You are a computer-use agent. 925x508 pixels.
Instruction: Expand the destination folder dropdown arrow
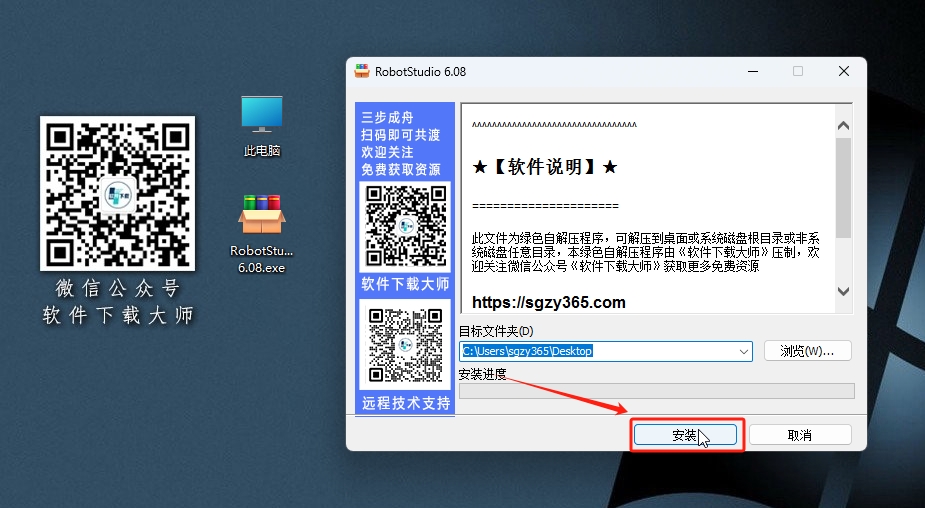pyautogui.click(x=744, y=351)
